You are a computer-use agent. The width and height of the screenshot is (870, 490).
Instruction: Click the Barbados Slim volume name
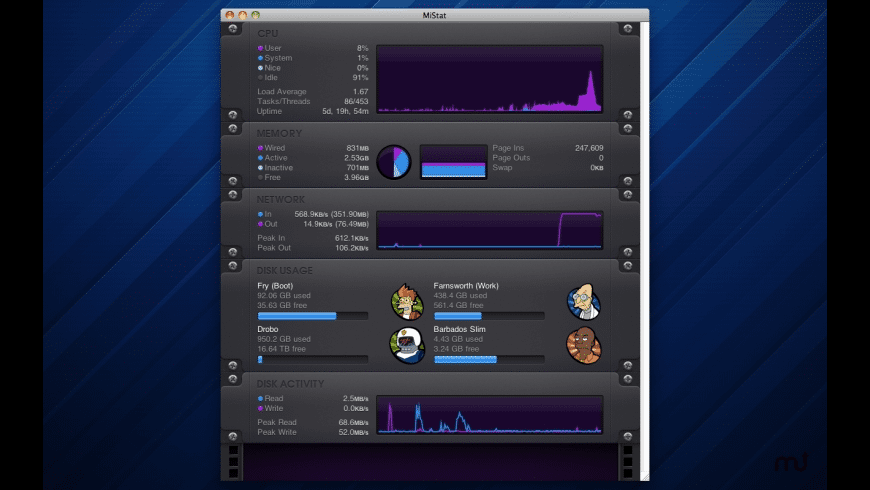point(459,329)
